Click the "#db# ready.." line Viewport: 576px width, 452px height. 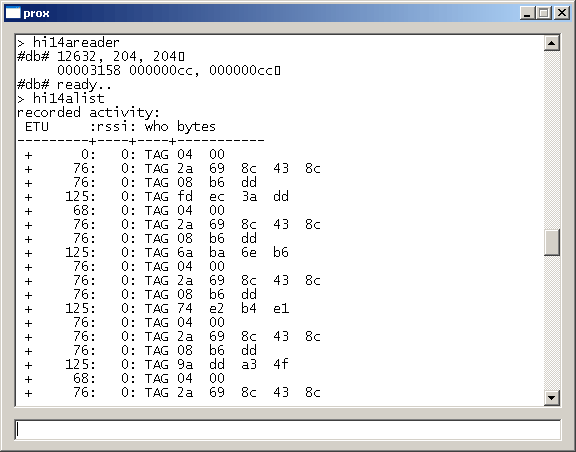point(64,85)
